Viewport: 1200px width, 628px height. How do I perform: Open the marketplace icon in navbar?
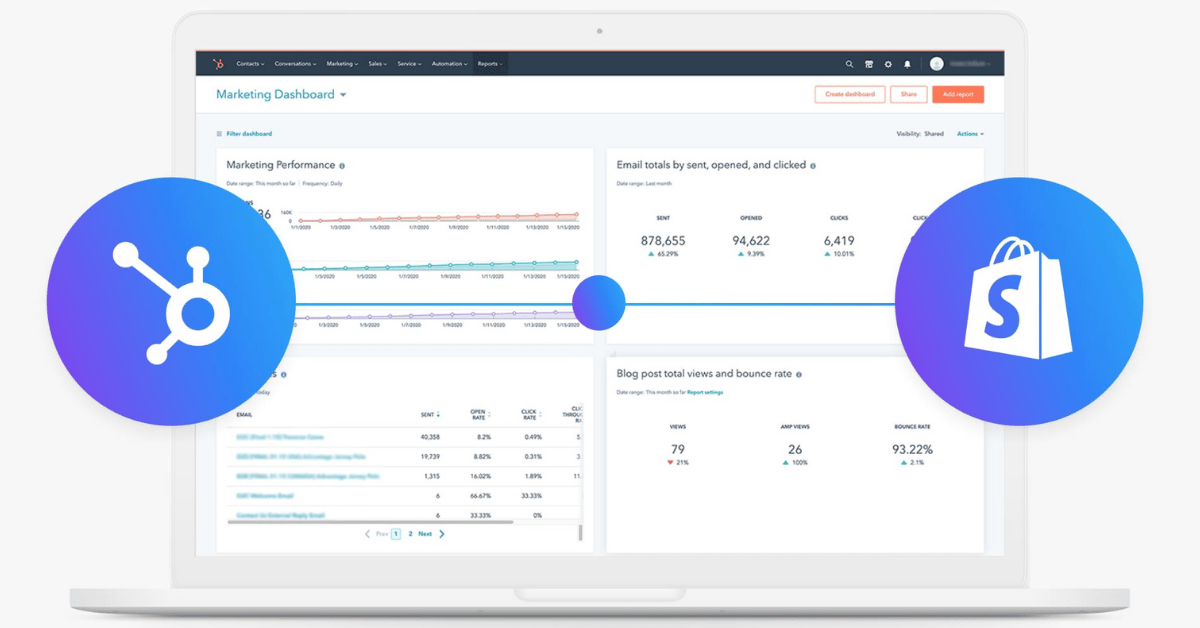(x=869, y=64)
